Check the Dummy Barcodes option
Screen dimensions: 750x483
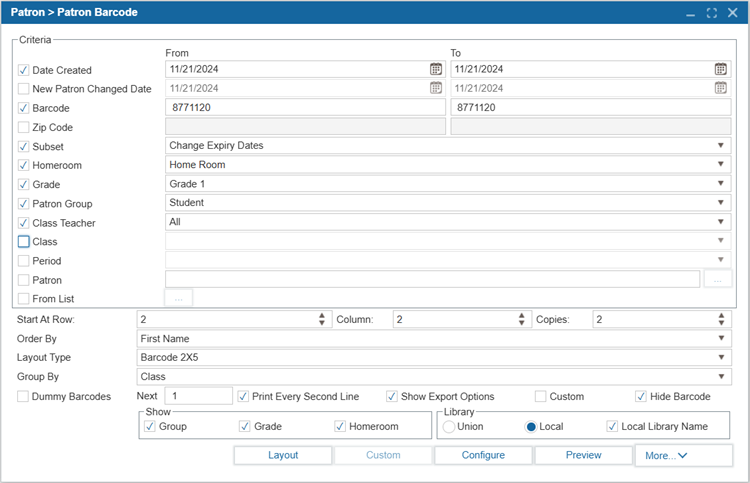(22, 396)
